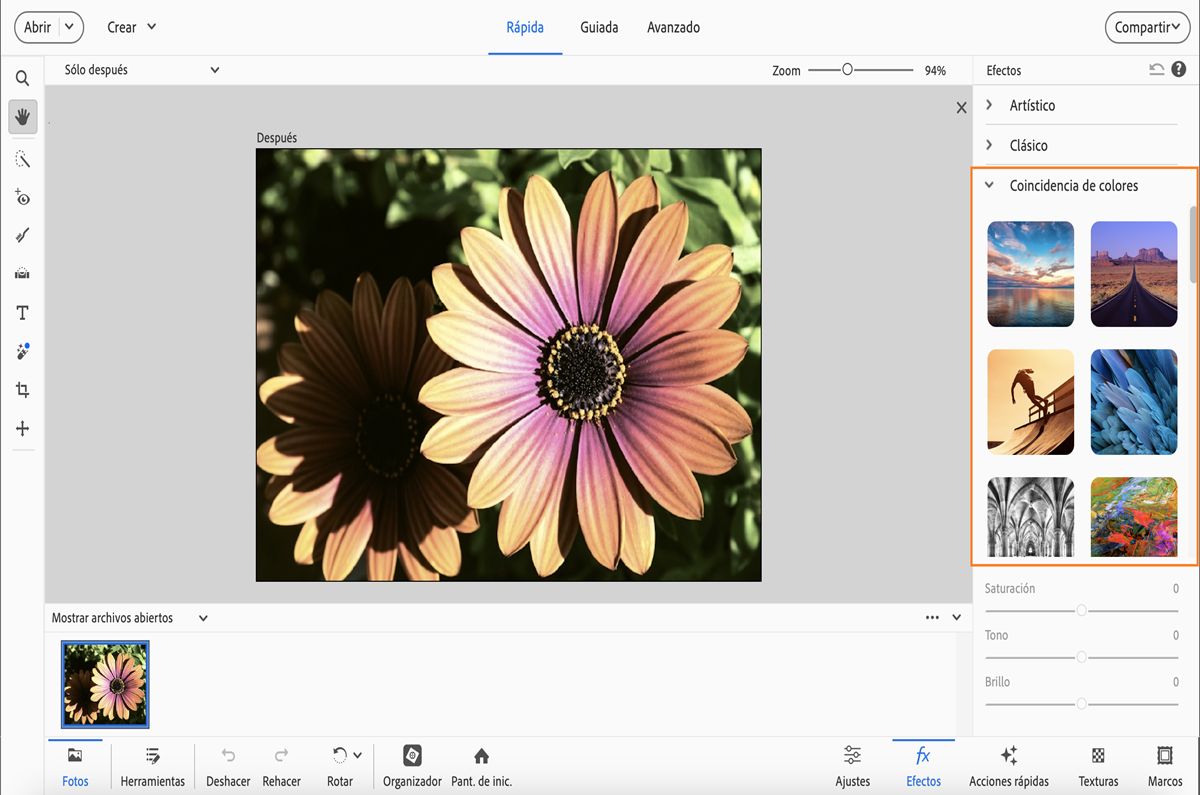Select the Red Eye removal tool
The height and width of the screenshot is (795, 1200).
22,197
